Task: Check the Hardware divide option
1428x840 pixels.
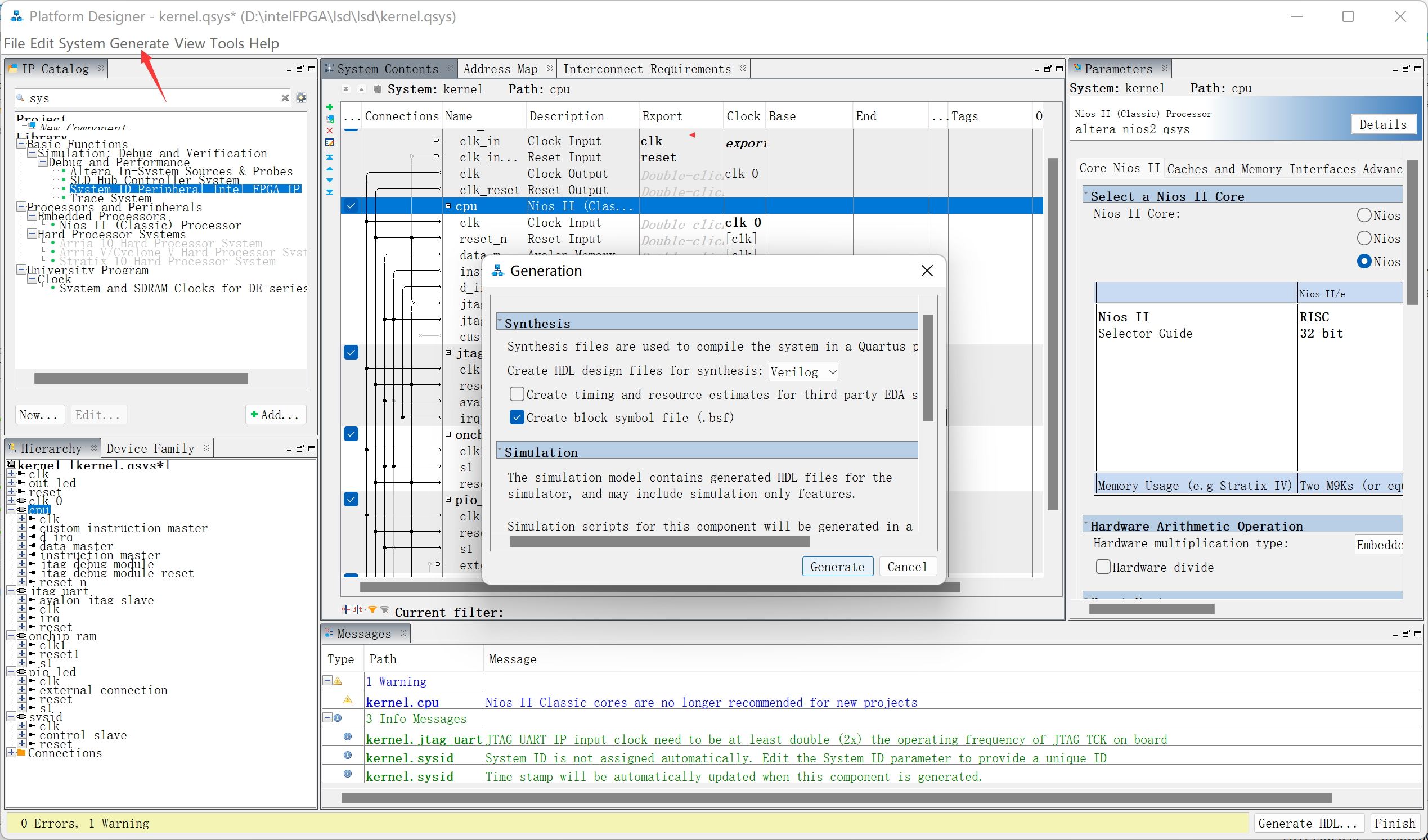Action: coord(1103,567)
